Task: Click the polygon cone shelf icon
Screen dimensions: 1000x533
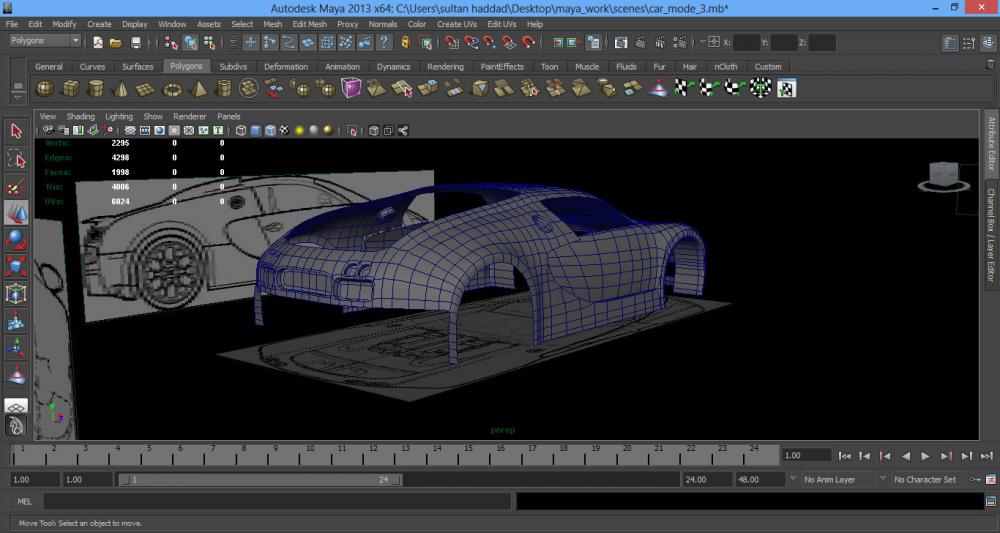Action: 121,89
